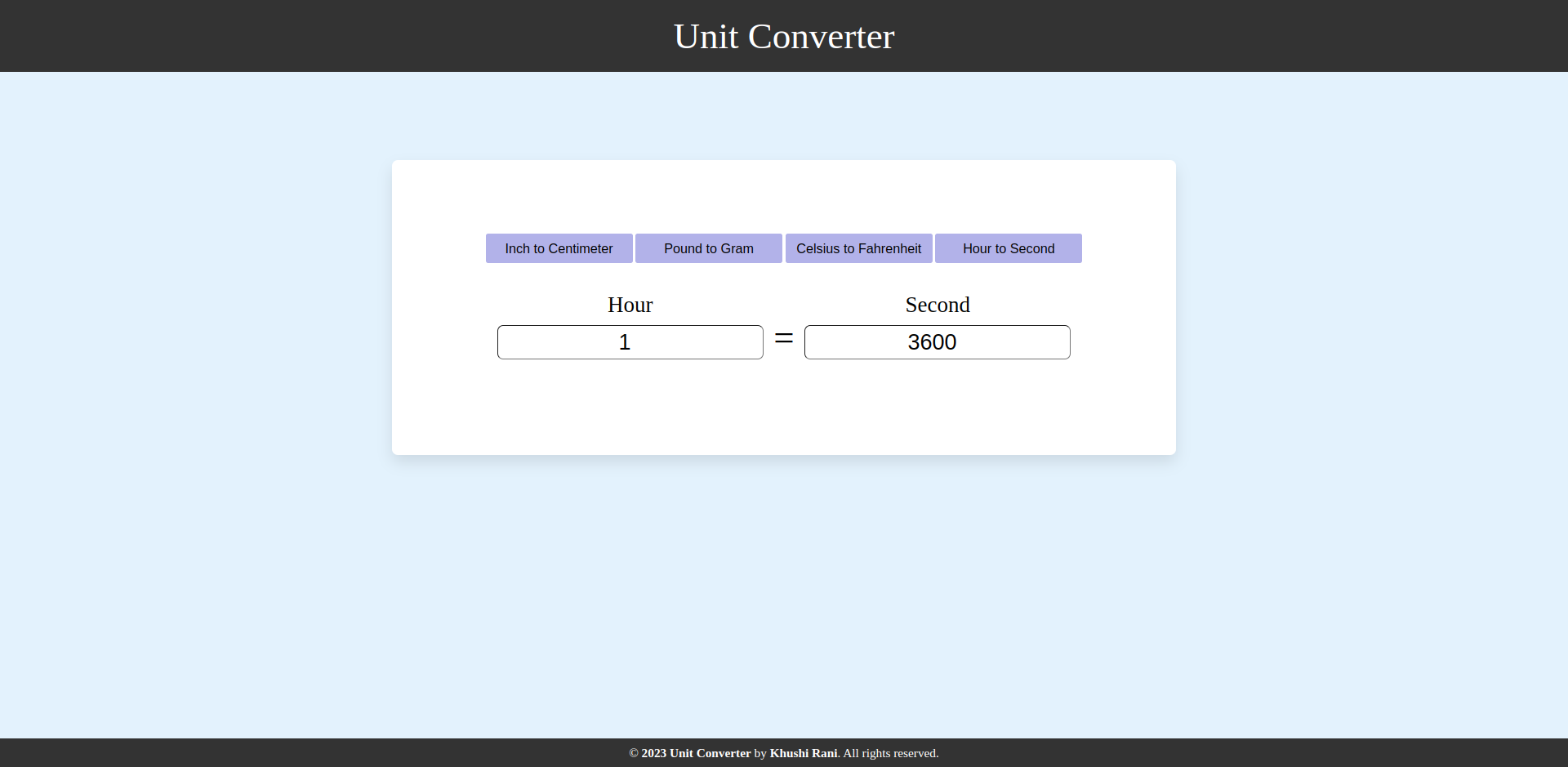Click the equals sign between the fields
This screenshot has height=767, width=1568.
783,337
